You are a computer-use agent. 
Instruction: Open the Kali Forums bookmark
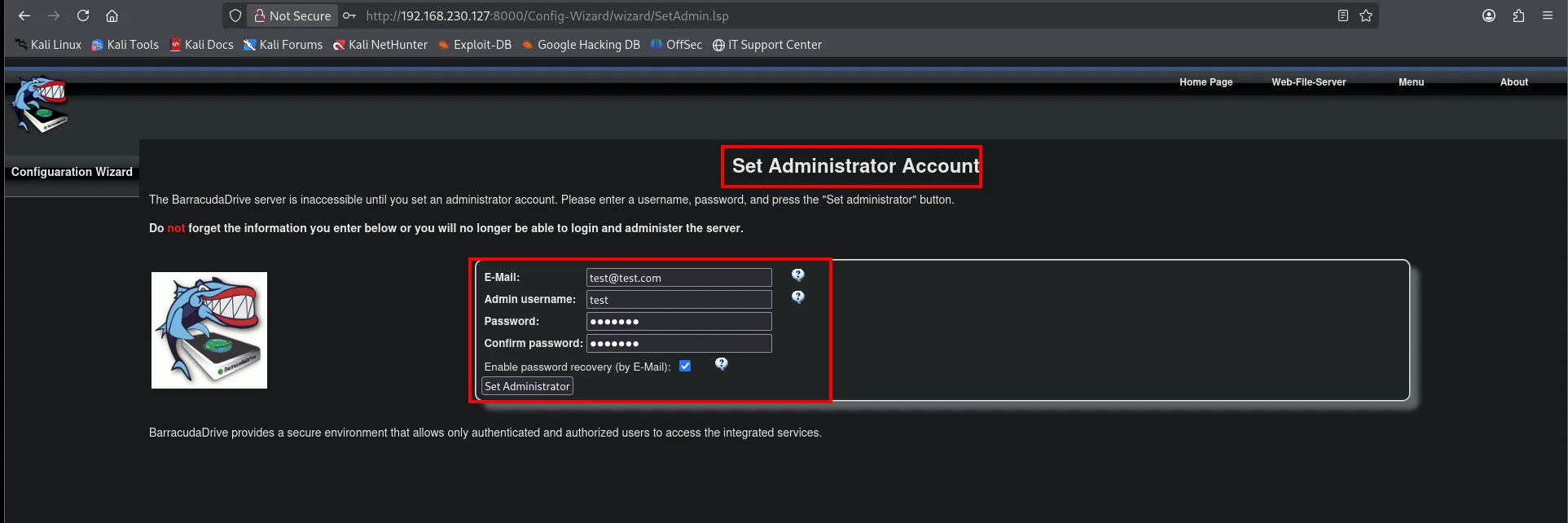283,45
